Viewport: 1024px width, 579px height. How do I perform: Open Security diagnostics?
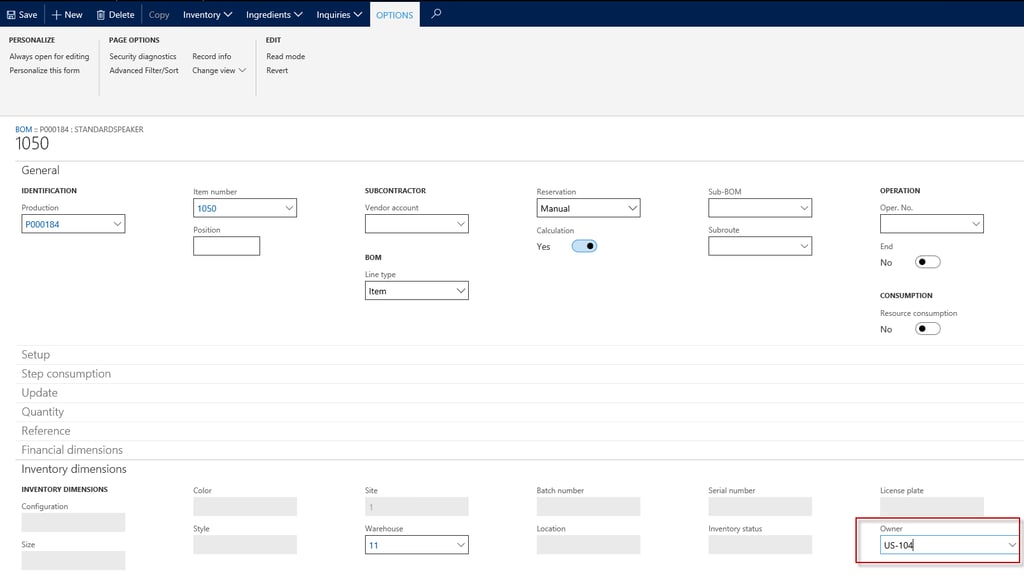(142, 56)
